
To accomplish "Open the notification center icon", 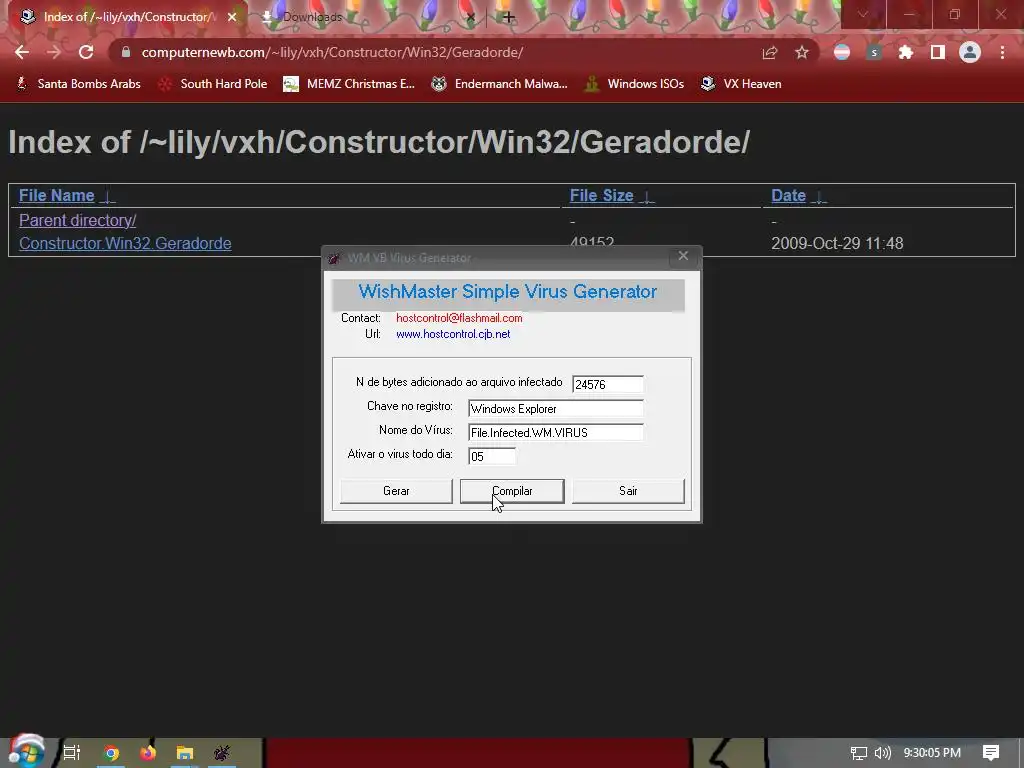I will point(991,753).
